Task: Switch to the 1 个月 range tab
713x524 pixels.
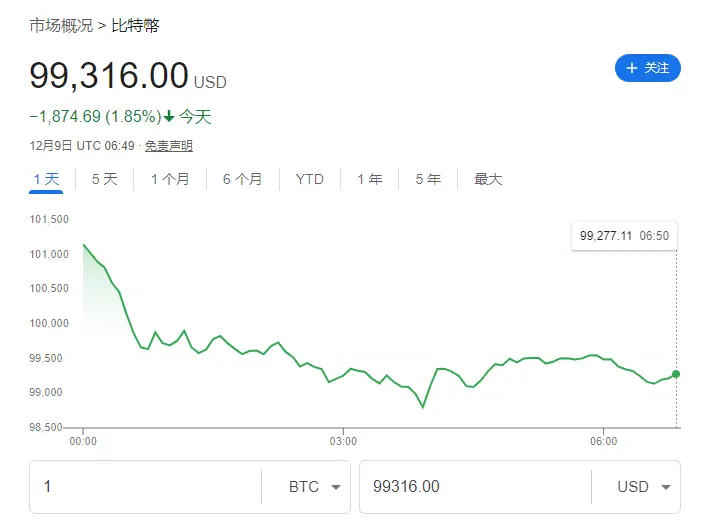Action: (170, 179)
